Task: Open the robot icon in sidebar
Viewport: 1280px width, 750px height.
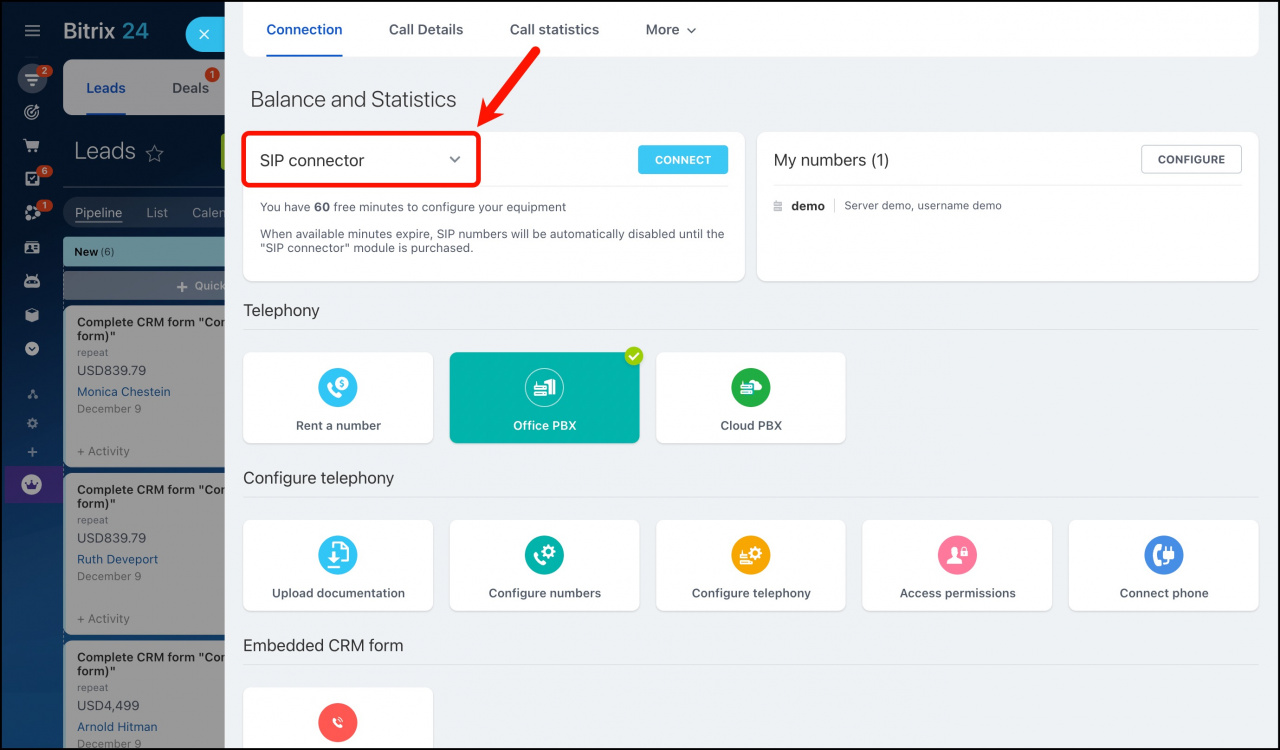Action: [x=32, y=281]
